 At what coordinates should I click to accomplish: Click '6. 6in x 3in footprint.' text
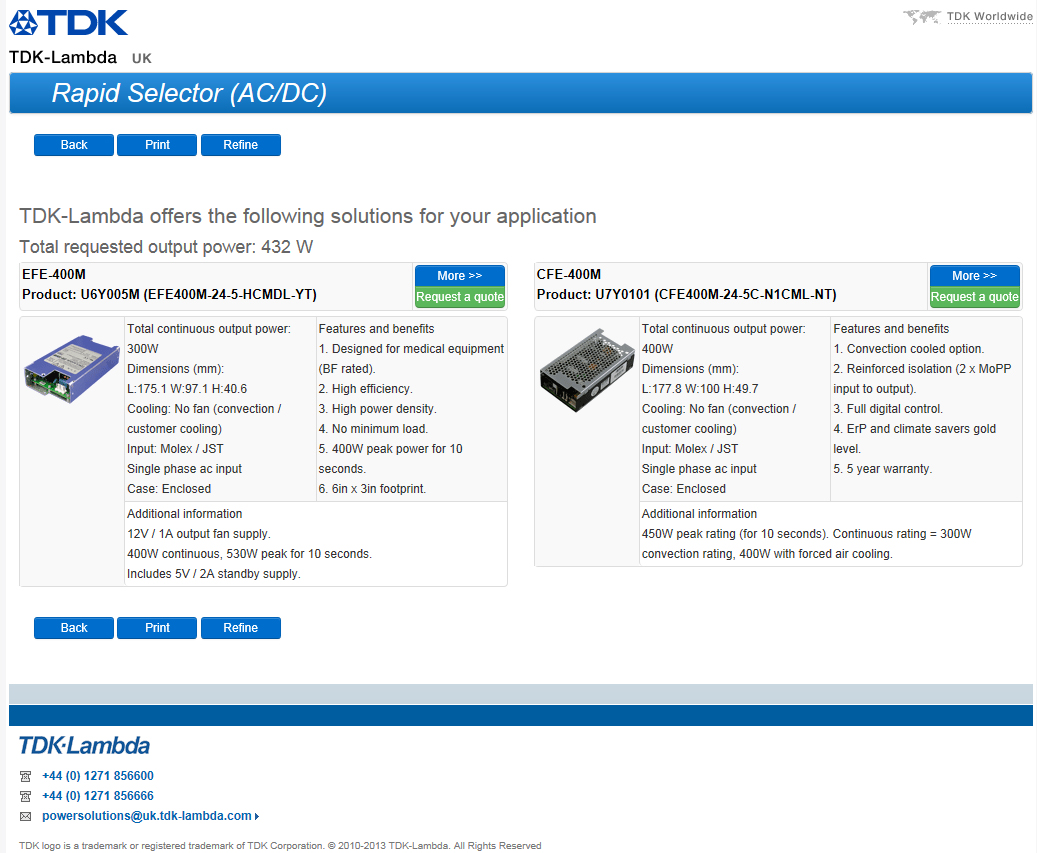[x=372, y=489]
